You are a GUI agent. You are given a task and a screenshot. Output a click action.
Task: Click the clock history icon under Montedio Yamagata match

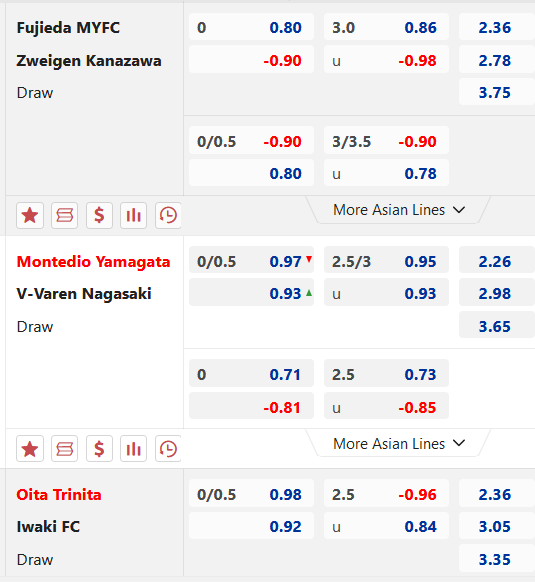tap(168, 449)
